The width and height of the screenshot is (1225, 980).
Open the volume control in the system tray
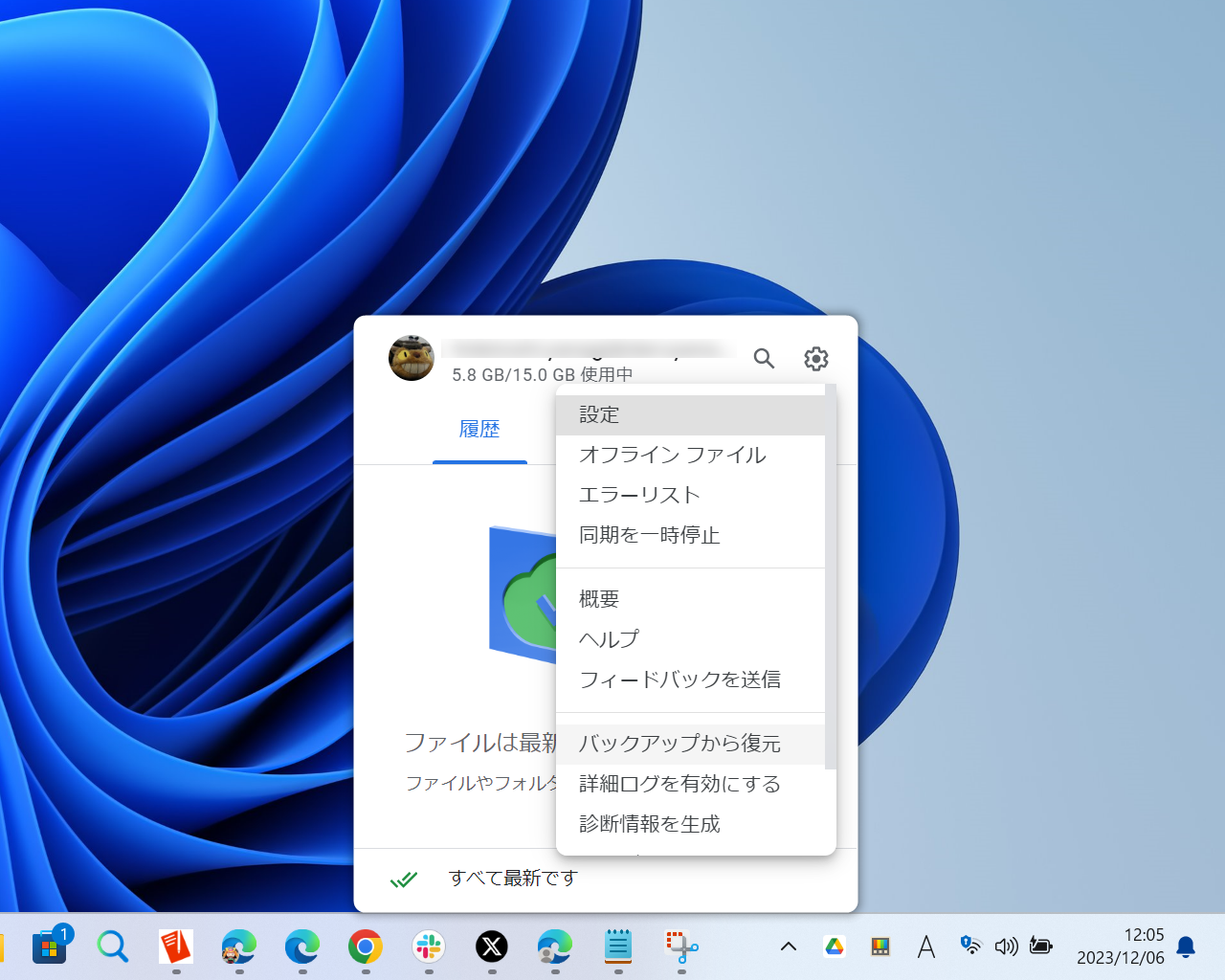1006,947
